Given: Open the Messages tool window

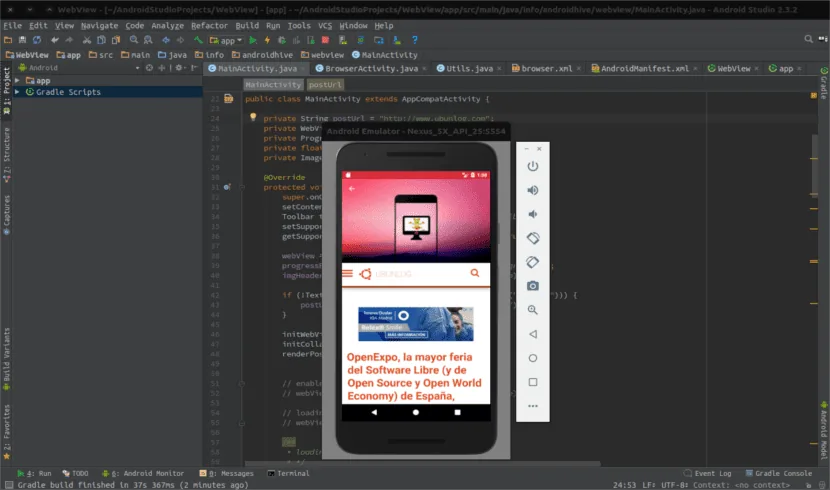Looking at the screenshot, I should (x=227, y=474).
